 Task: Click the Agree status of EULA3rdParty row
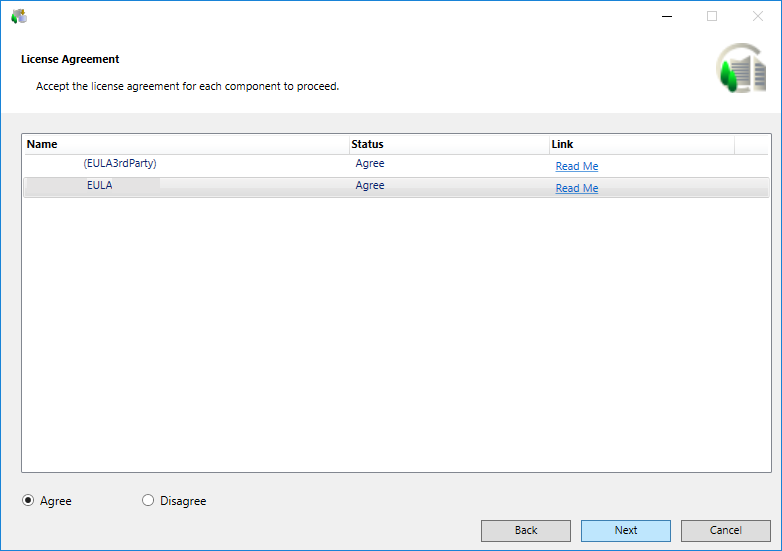tap(370, 164)
